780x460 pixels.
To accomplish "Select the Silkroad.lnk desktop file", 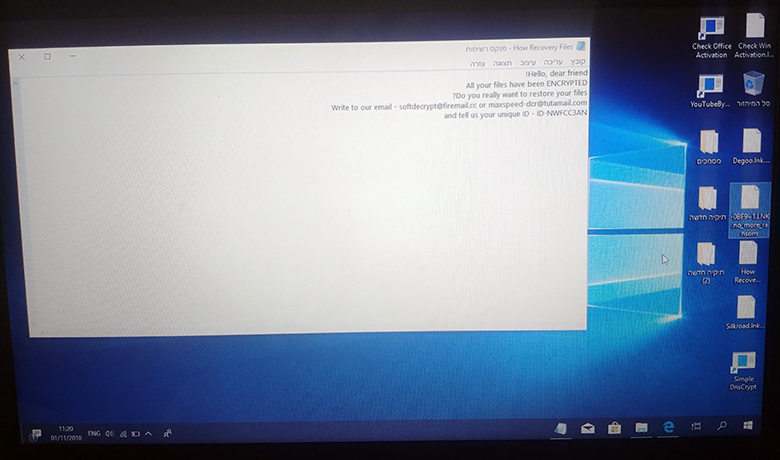I will (x=745, y=312).
